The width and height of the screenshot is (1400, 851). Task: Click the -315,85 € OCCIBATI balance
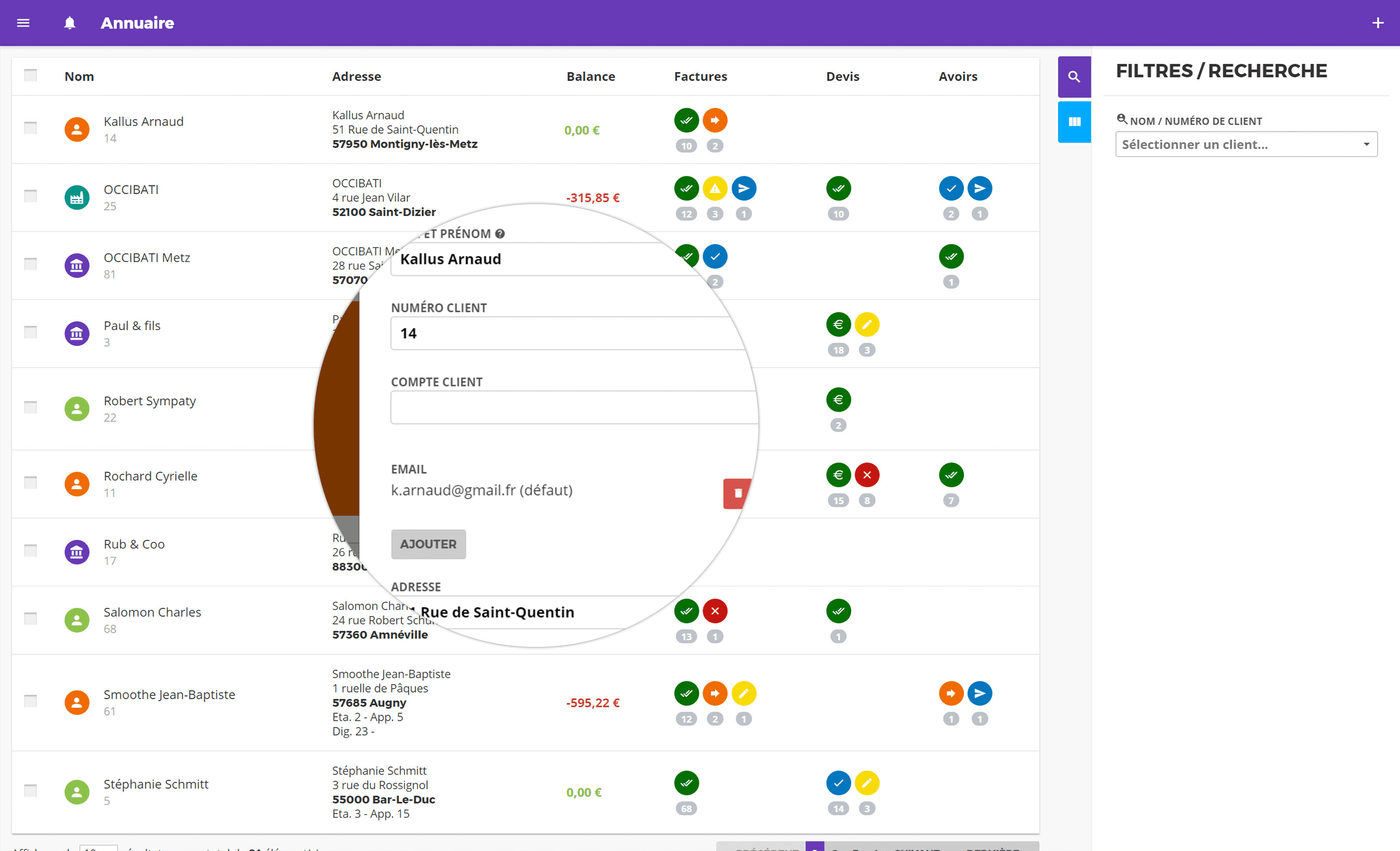[592, 198]
